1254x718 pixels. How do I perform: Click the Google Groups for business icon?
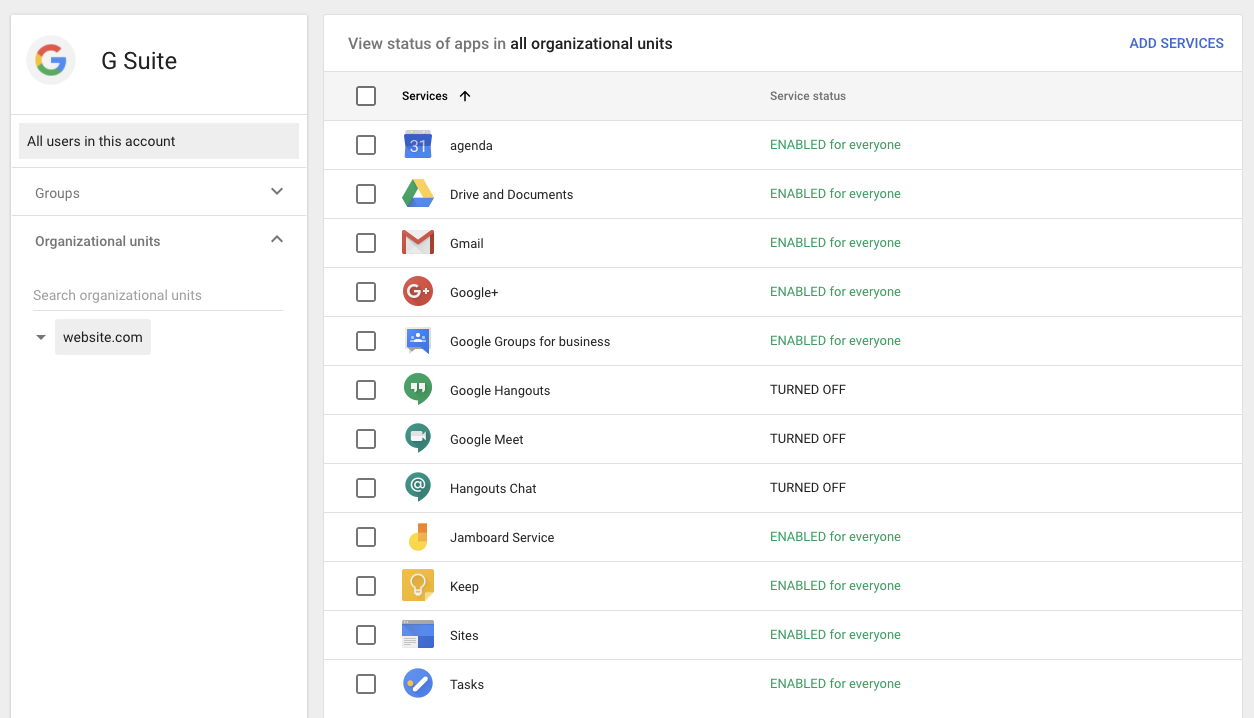click(418, 341)
